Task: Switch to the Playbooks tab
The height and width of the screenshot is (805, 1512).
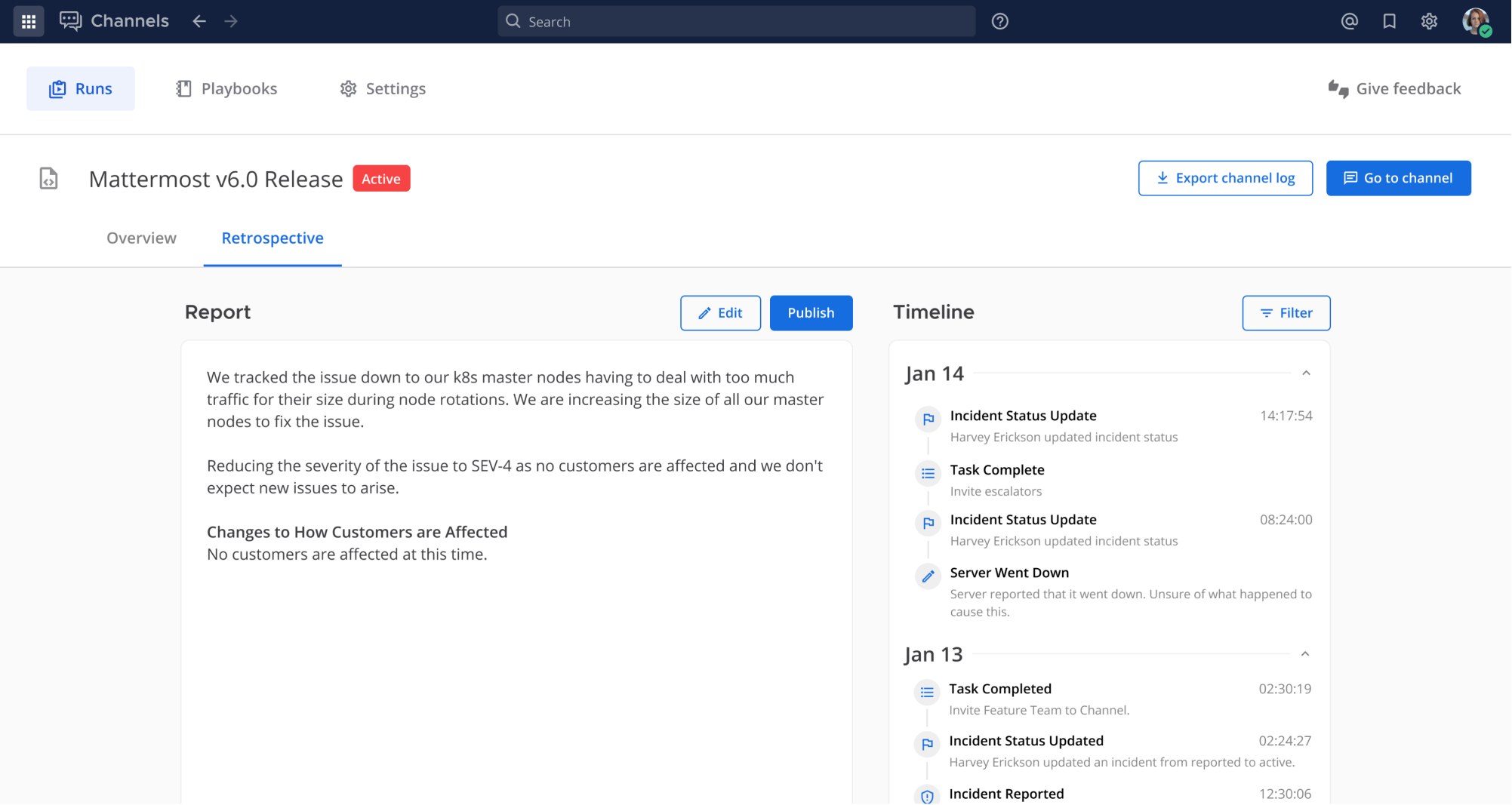Action: pyautogui.click(x=226, y=89)
